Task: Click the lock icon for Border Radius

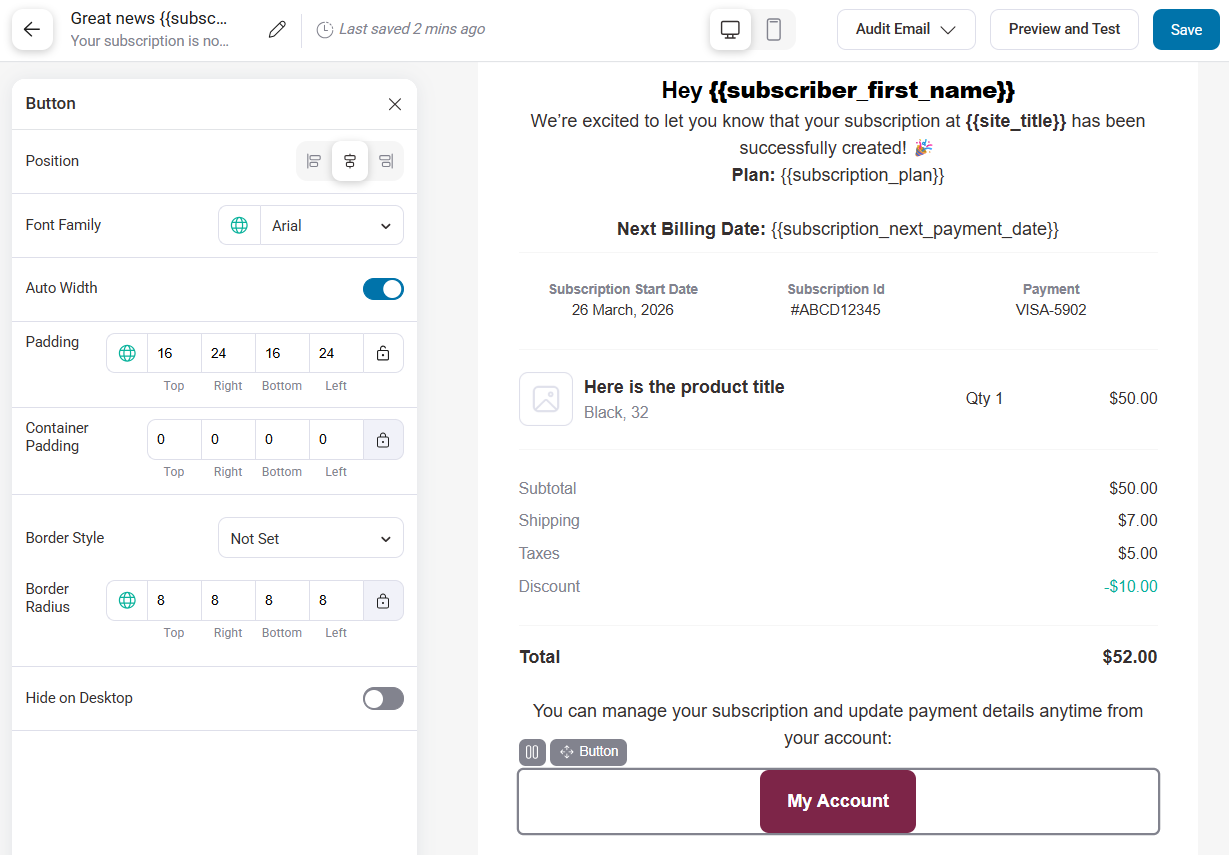Action: point(383,600)
